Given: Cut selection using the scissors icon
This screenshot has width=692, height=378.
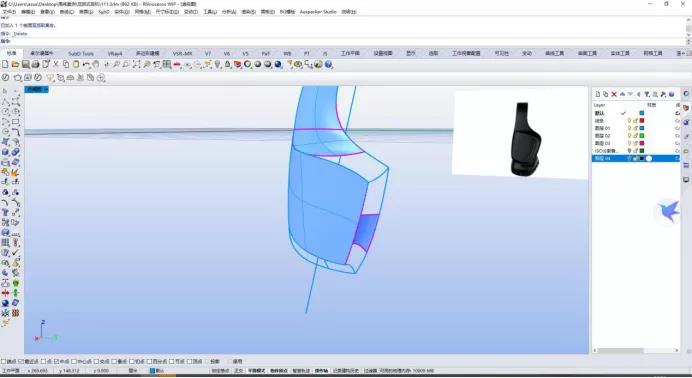Looking at the screenshot, I should point(56,64).
